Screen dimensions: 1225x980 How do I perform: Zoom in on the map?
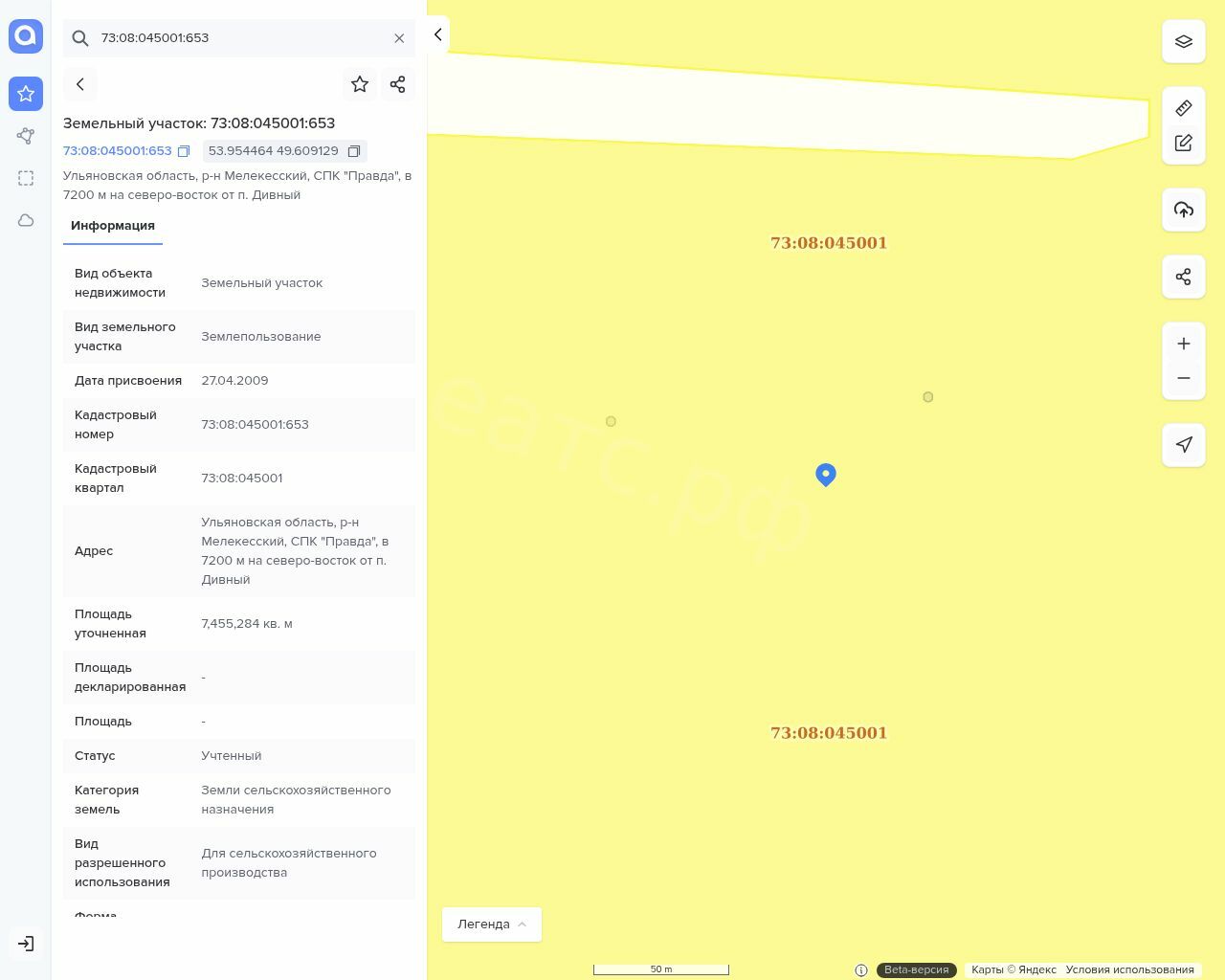(x=1184, y=344)
